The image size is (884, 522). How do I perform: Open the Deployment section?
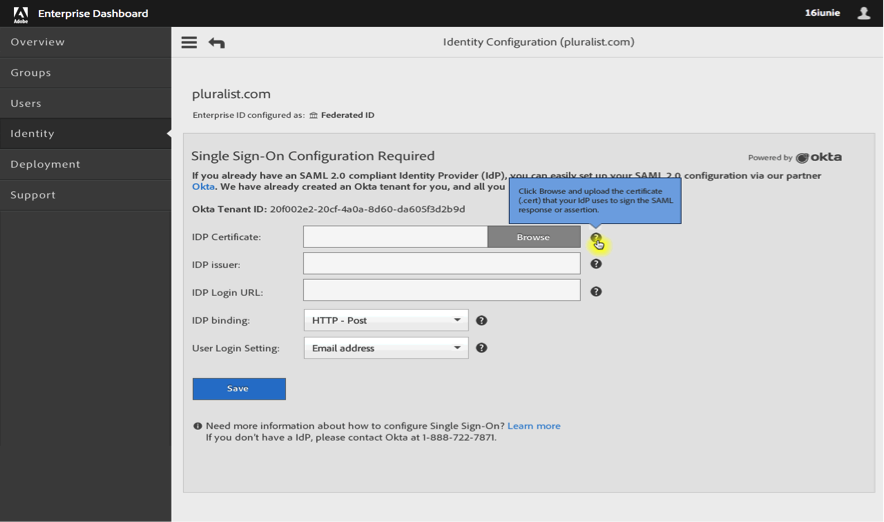tap(45, 164)
